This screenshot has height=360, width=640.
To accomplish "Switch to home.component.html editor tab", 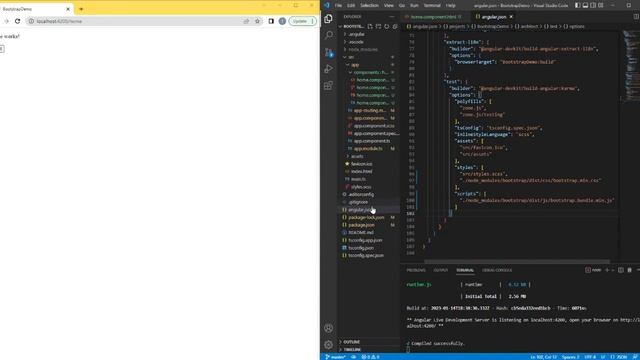I will pos(433,17).
